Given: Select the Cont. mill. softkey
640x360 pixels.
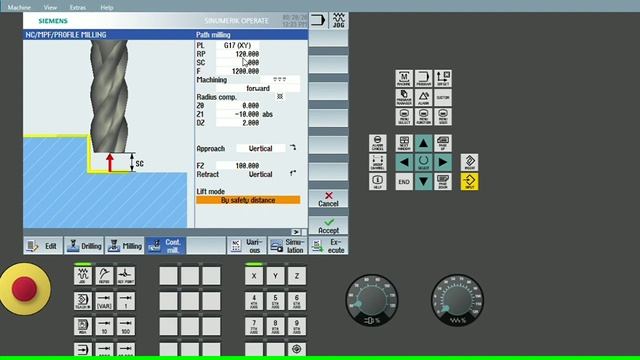Looking at the screenshot, I should point(166,246).
